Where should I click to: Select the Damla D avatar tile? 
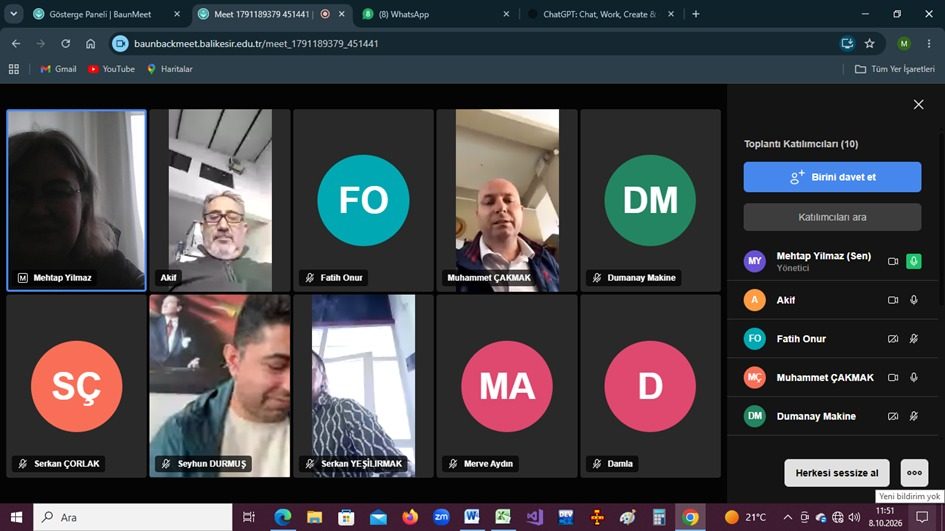(x=650, y=386)
